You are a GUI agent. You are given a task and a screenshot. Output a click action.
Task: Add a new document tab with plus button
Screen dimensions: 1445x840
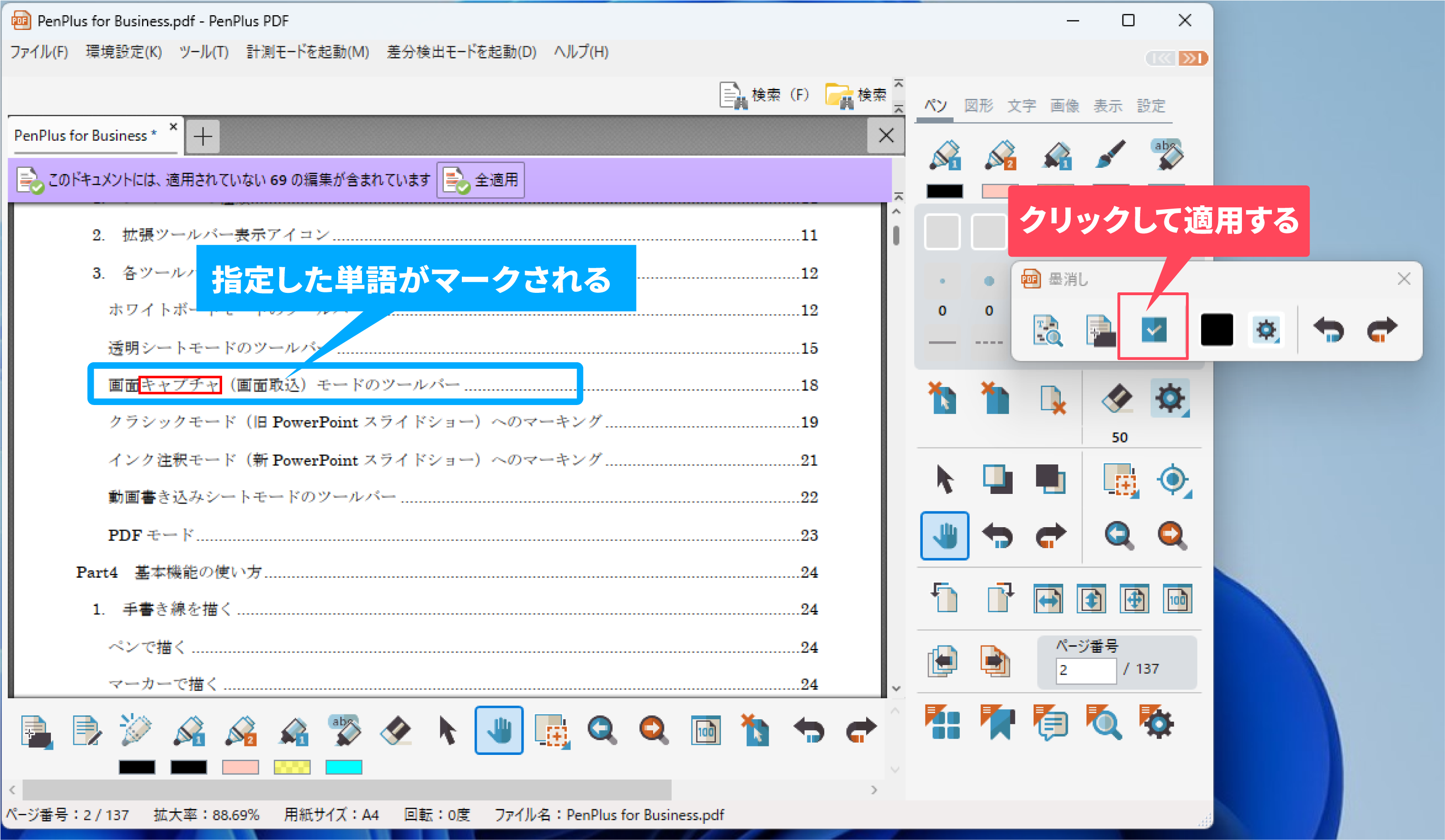coord(203,136)
